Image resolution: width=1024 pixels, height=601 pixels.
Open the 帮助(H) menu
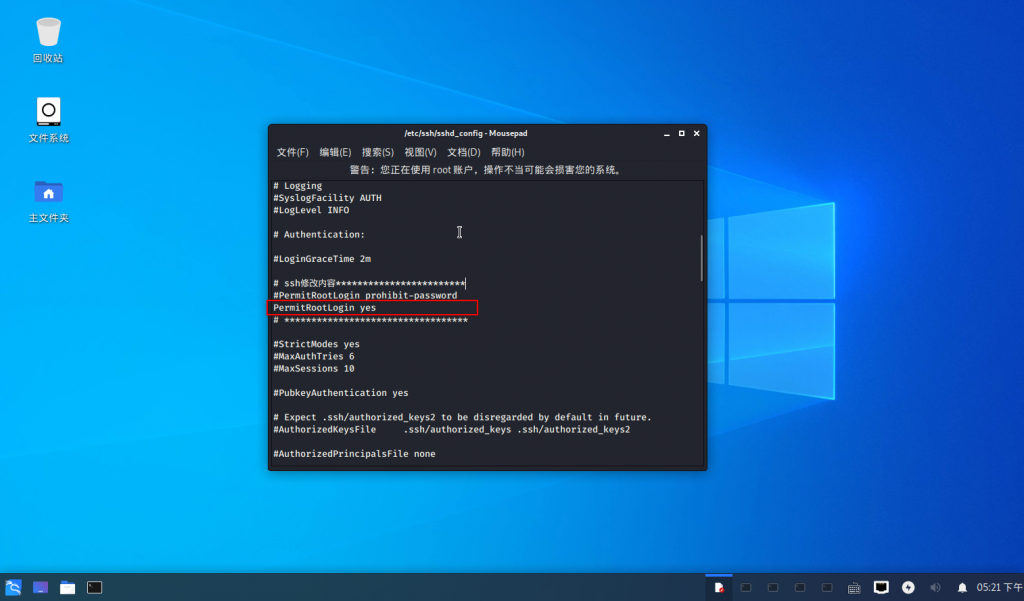[507, 152]
